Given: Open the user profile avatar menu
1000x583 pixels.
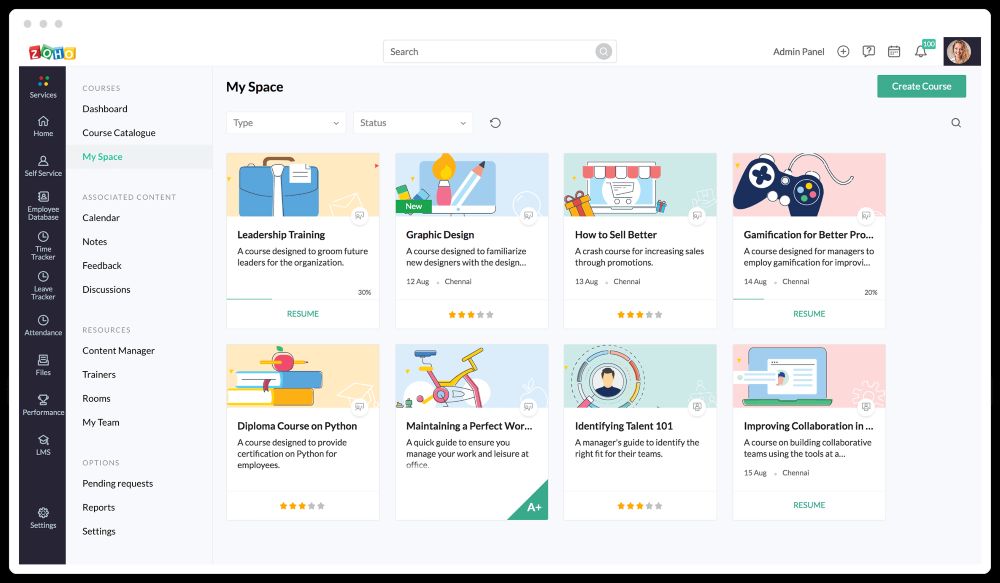Looking at the screenshot, I should pyautogui.click(x=959, y=51).
